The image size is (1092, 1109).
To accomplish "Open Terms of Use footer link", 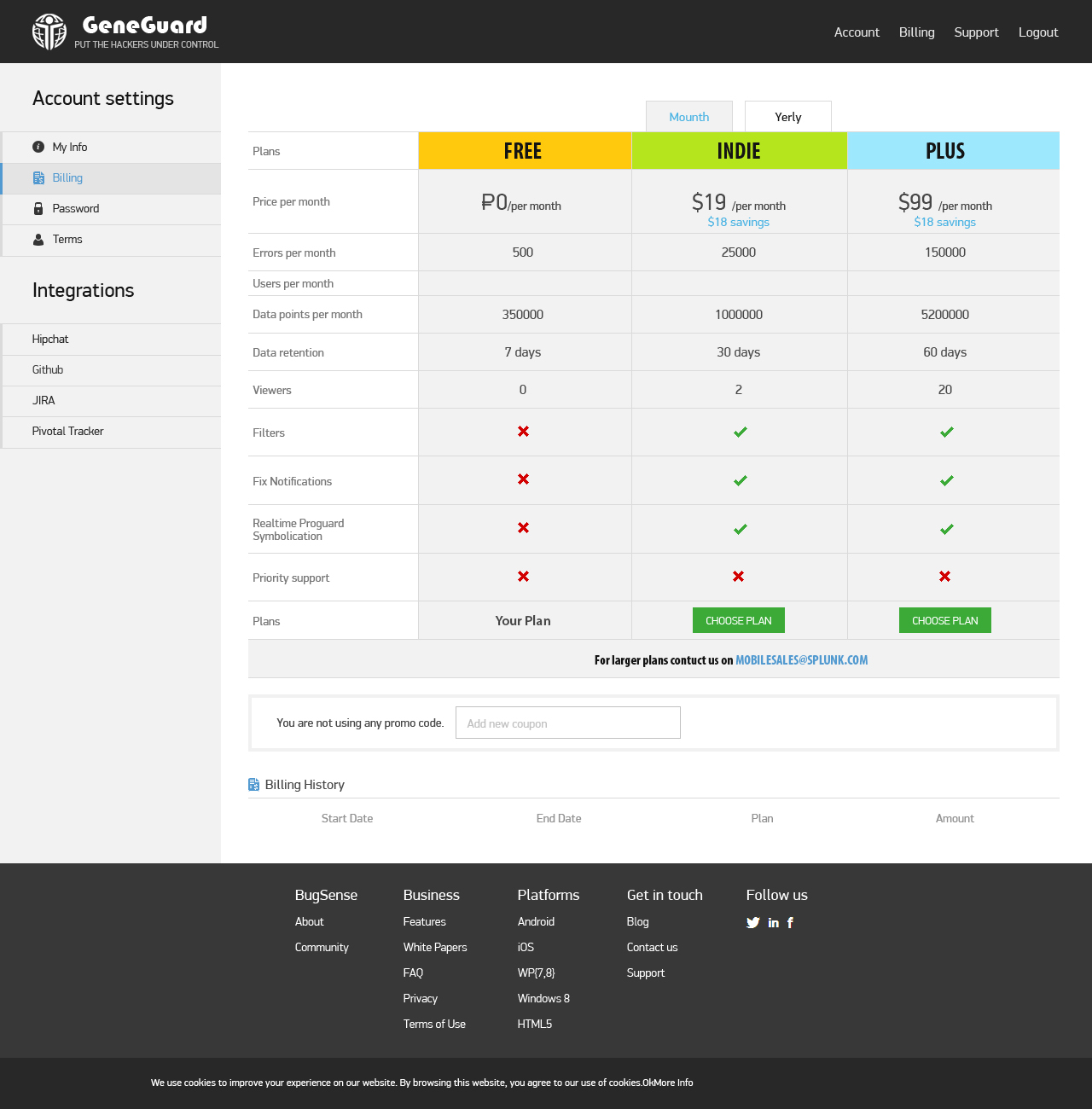I will [x=434, y=1025].
